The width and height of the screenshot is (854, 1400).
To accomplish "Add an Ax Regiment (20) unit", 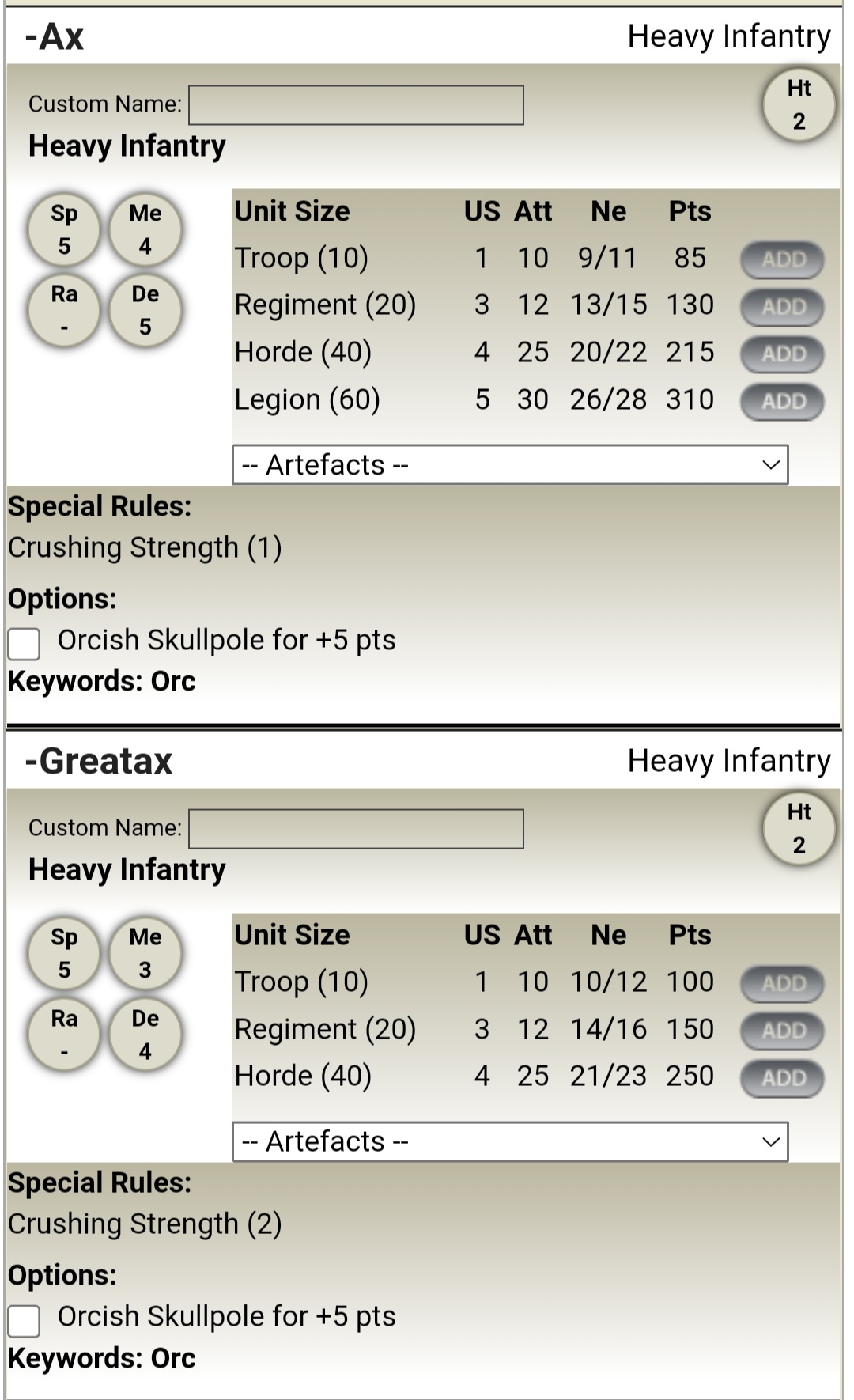I will tap(782, 307).
